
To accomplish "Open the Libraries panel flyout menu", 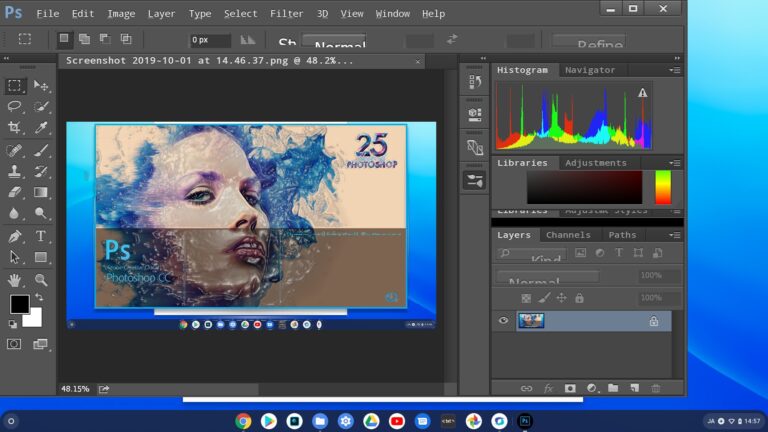I will (675, 163).
